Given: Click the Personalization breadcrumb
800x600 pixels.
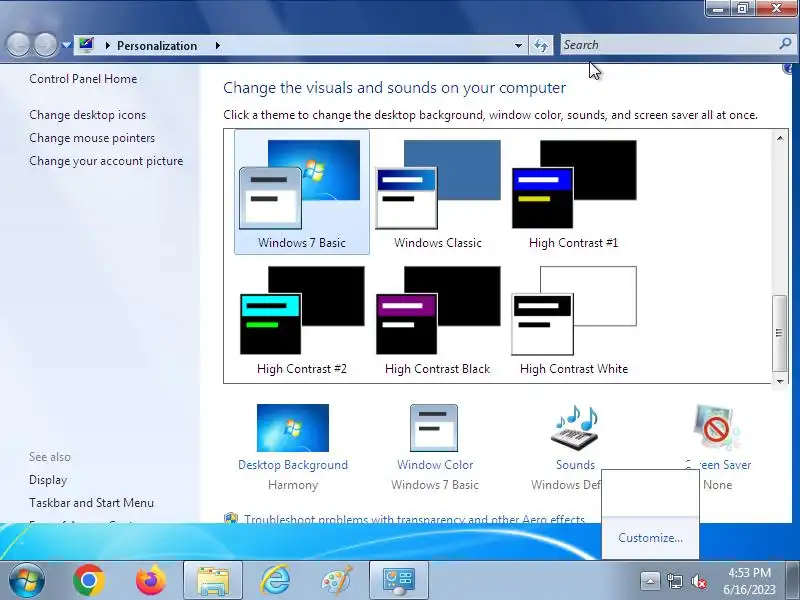Looking at the screenshot, I should 157,45.
